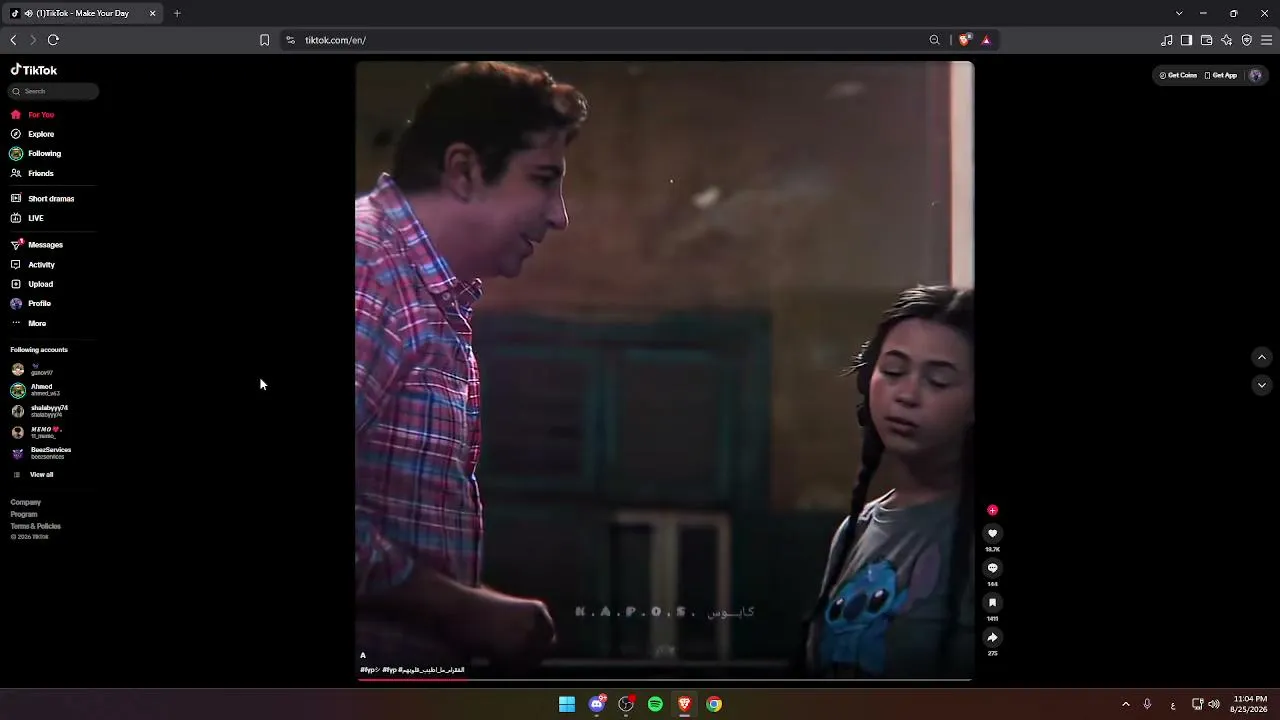
Task: Bookmark this page in browser
Action: 264,40
